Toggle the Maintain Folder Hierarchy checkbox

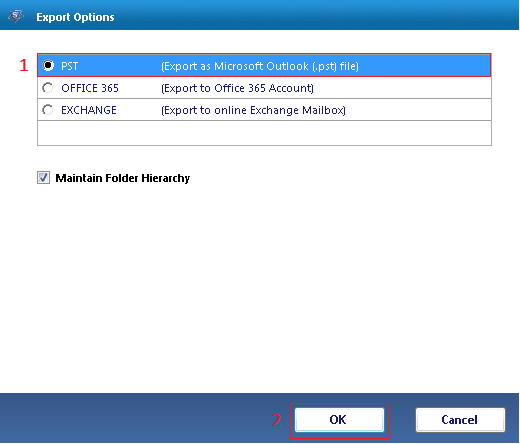(x=43, y=178)
